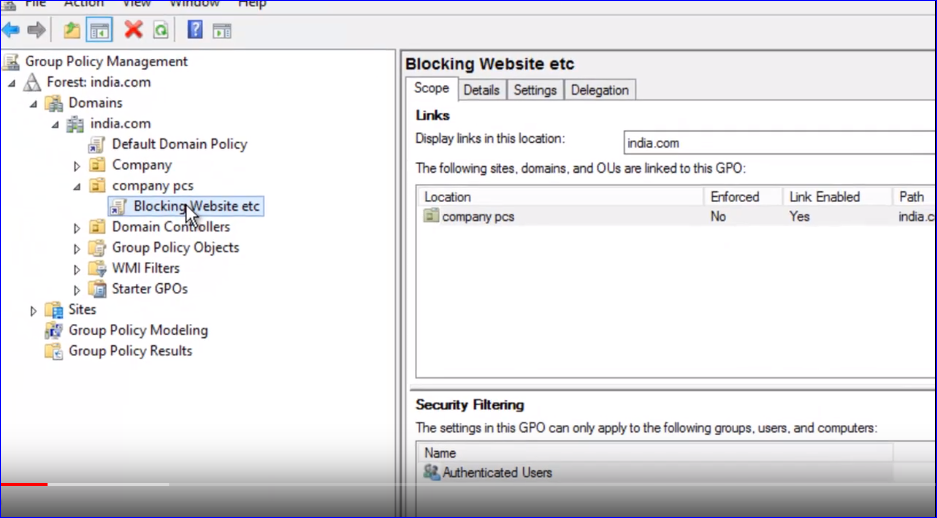
Task: Select Group Policy Results label in tree
Action: point(130,351)
